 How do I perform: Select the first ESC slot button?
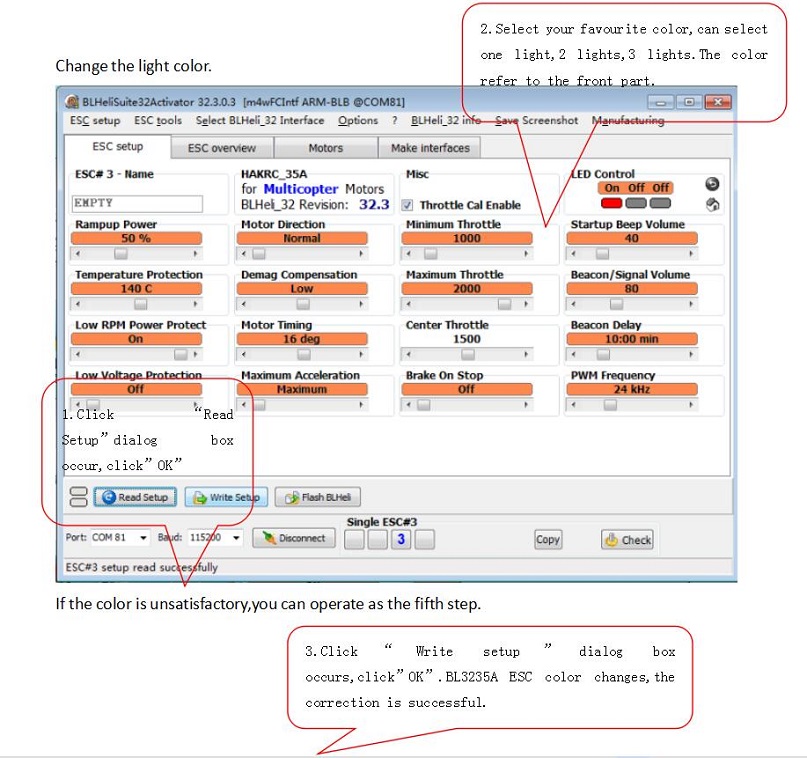(x=354, y=539)
